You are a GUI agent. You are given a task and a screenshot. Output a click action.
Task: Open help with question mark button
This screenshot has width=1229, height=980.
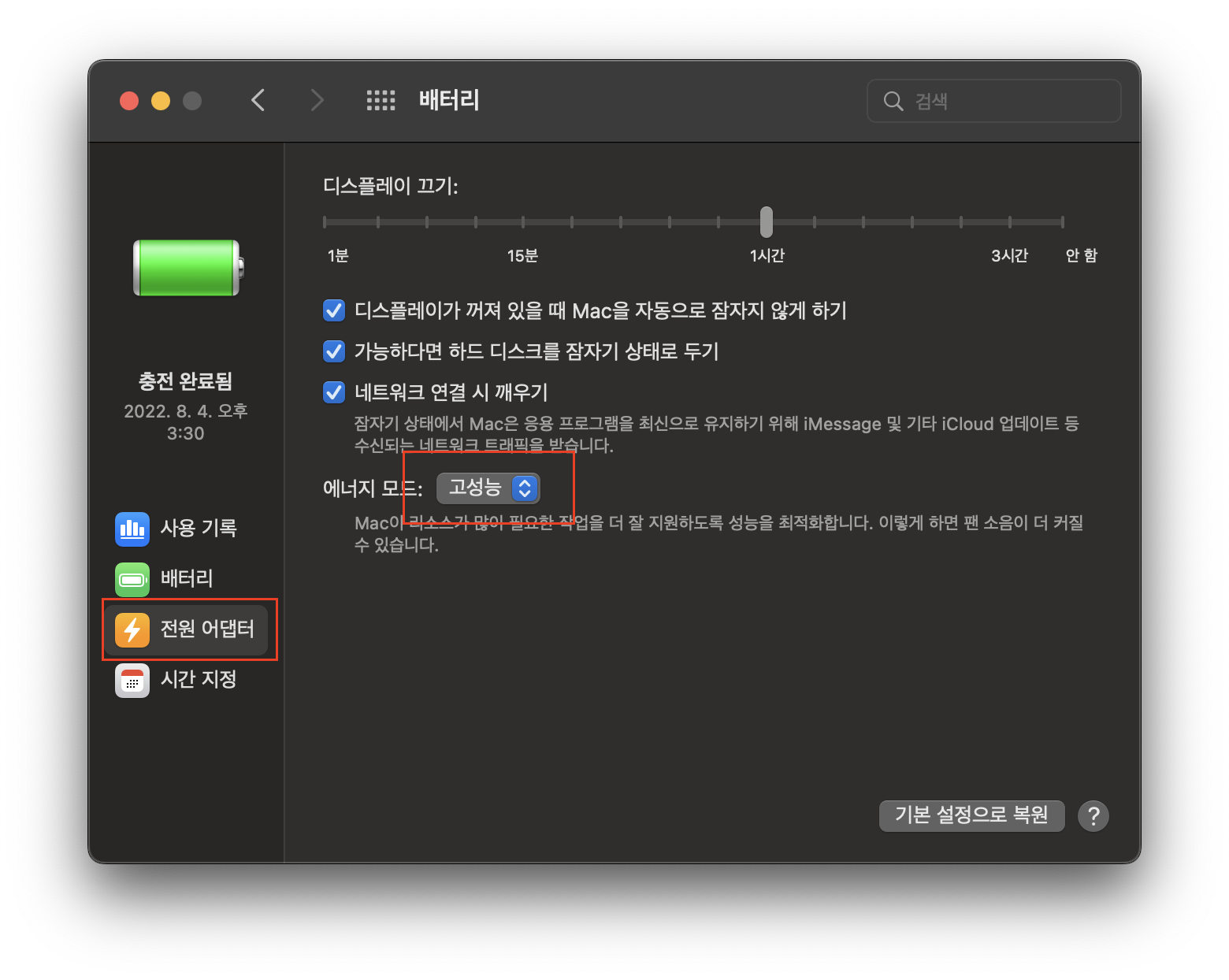(1093, 816)
